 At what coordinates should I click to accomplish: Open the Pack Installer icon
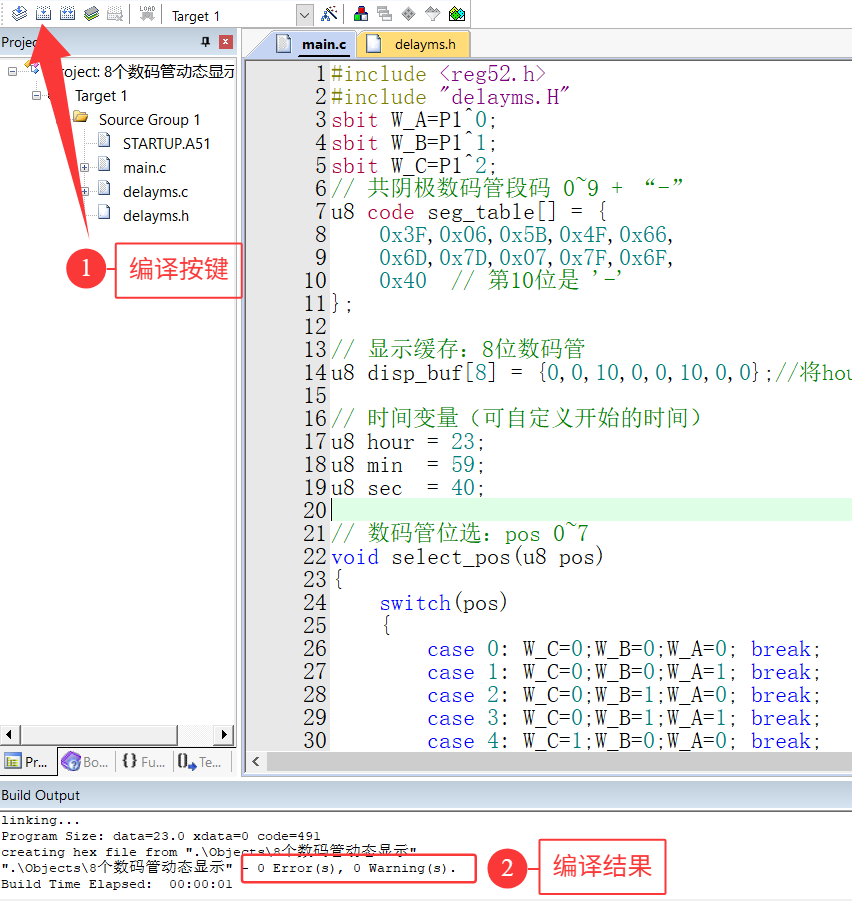457,14
